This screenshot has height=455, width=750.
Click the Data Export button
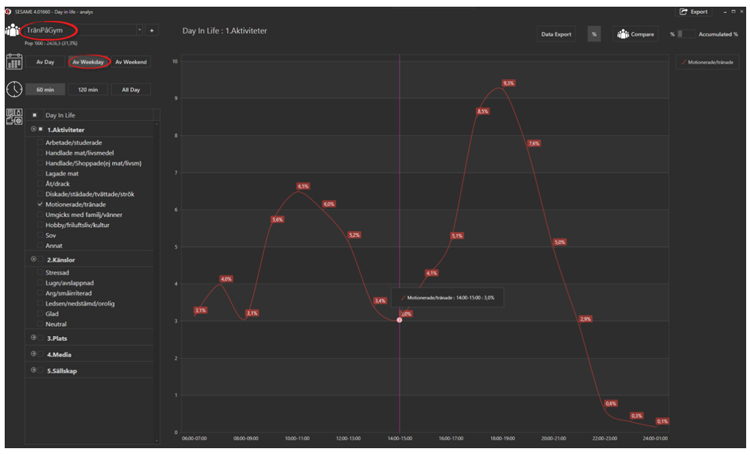557,34
